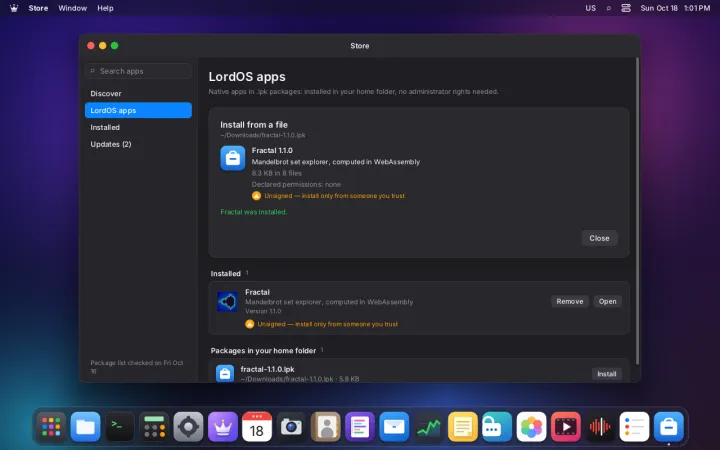Open the Reminders list icon in dock
This screenshot has height=450, width=720.
click(634, 427)
